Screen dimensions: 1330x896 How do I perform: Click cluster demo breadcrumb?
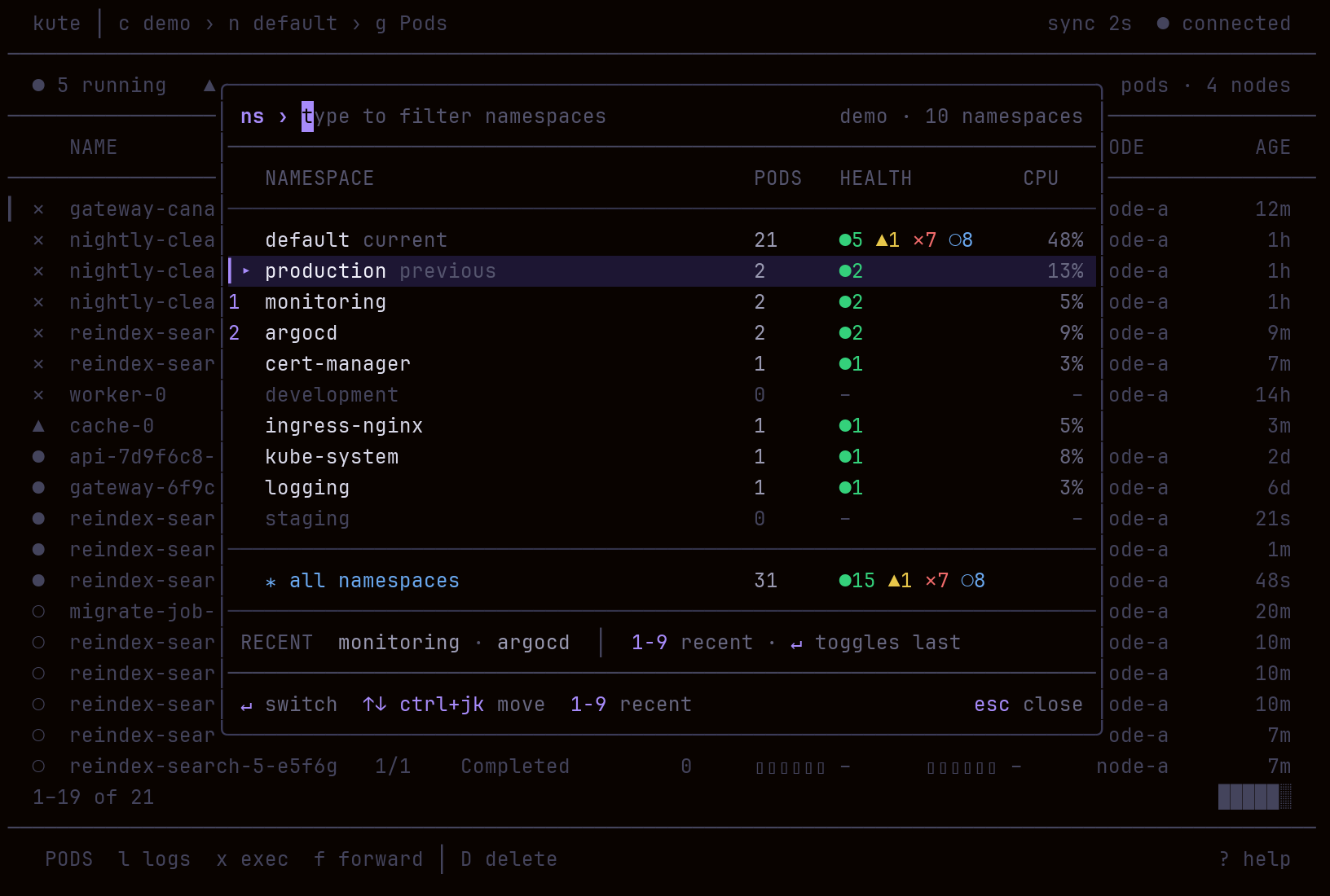[x=154, y=24]
